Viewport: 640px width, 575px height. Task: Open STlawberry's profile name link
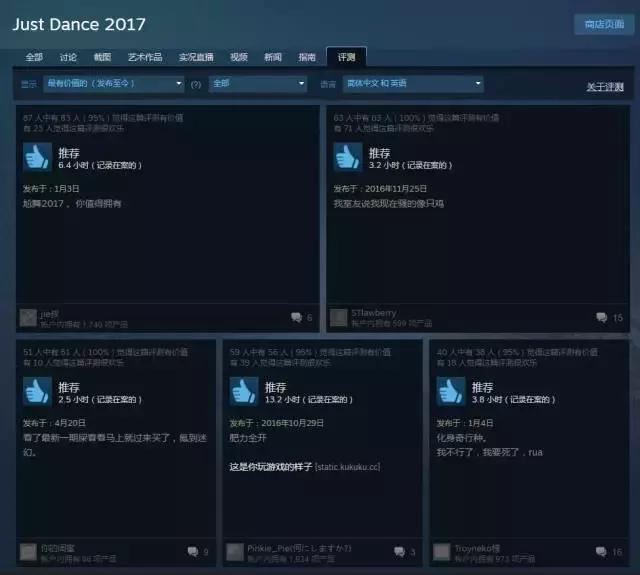tap(373, 313)
